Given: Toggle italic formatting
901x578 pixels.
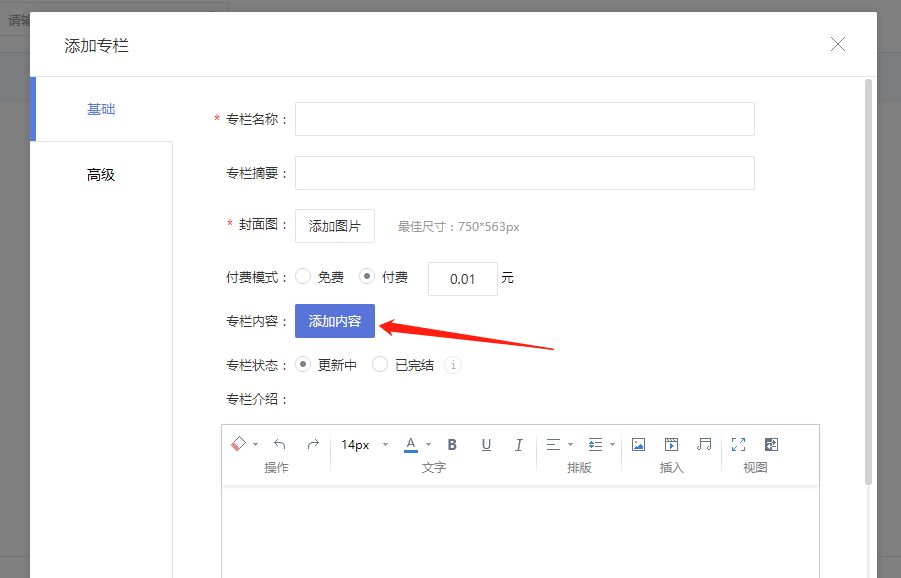Looking at the screenshot, I should [518, 444].
